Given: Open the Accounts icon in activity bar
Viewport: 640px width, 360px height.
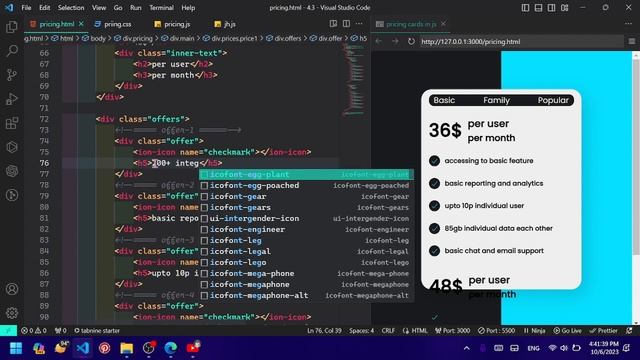Looking at the screenshot, I should (x=12, y=289).
